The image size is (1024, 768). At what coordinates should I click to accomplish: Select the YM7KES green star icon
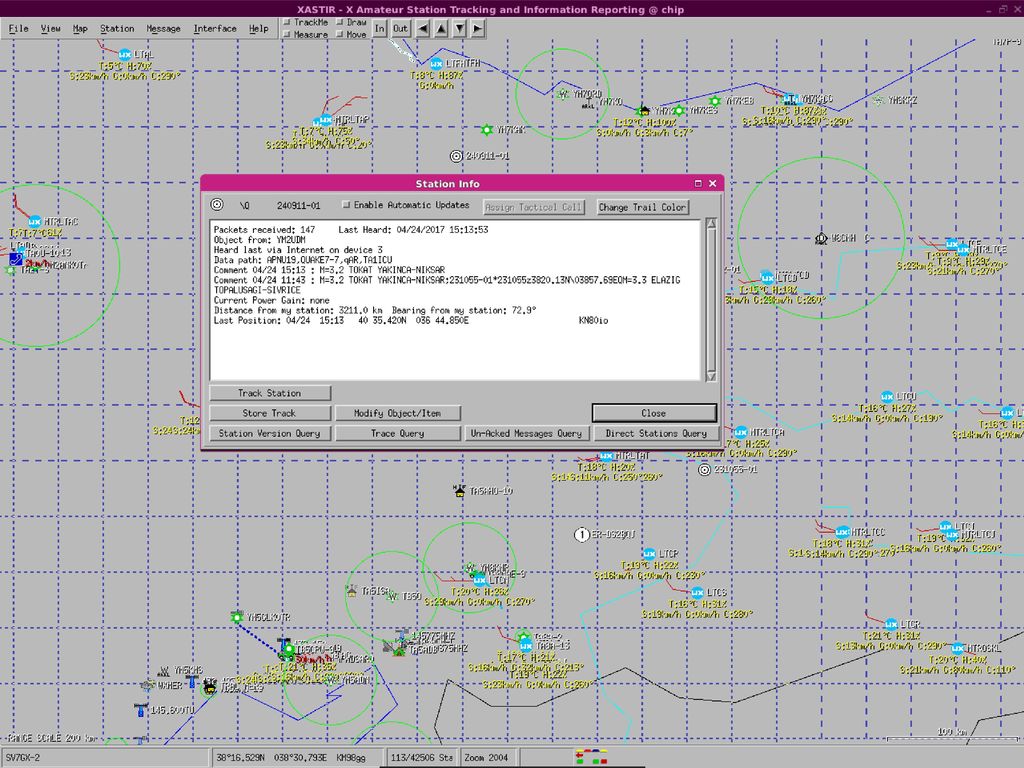pos(679,110)
